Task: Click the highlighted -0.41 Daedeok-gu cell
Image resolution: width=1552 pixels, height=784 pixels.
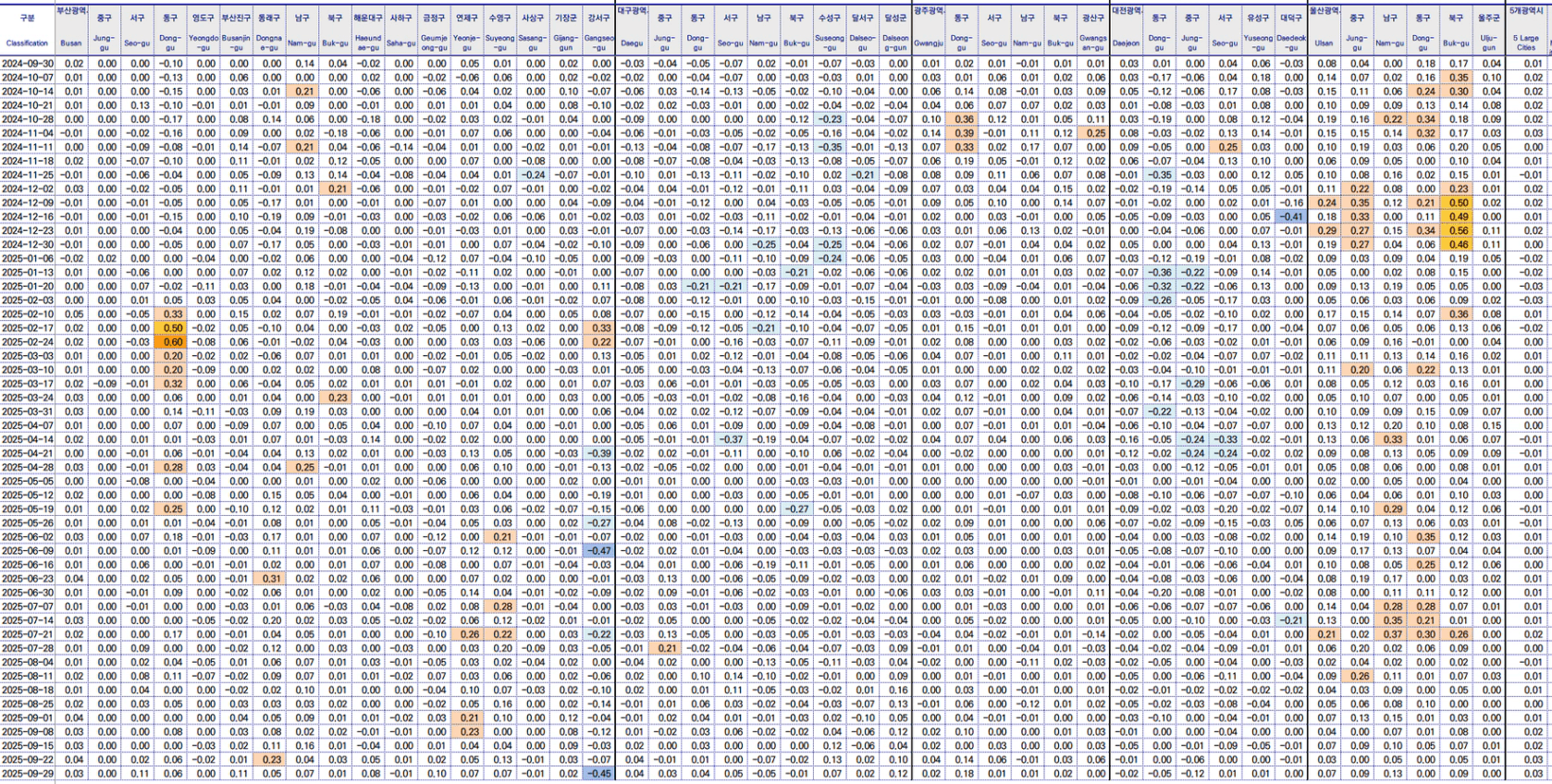Action: coord(1291,217)
